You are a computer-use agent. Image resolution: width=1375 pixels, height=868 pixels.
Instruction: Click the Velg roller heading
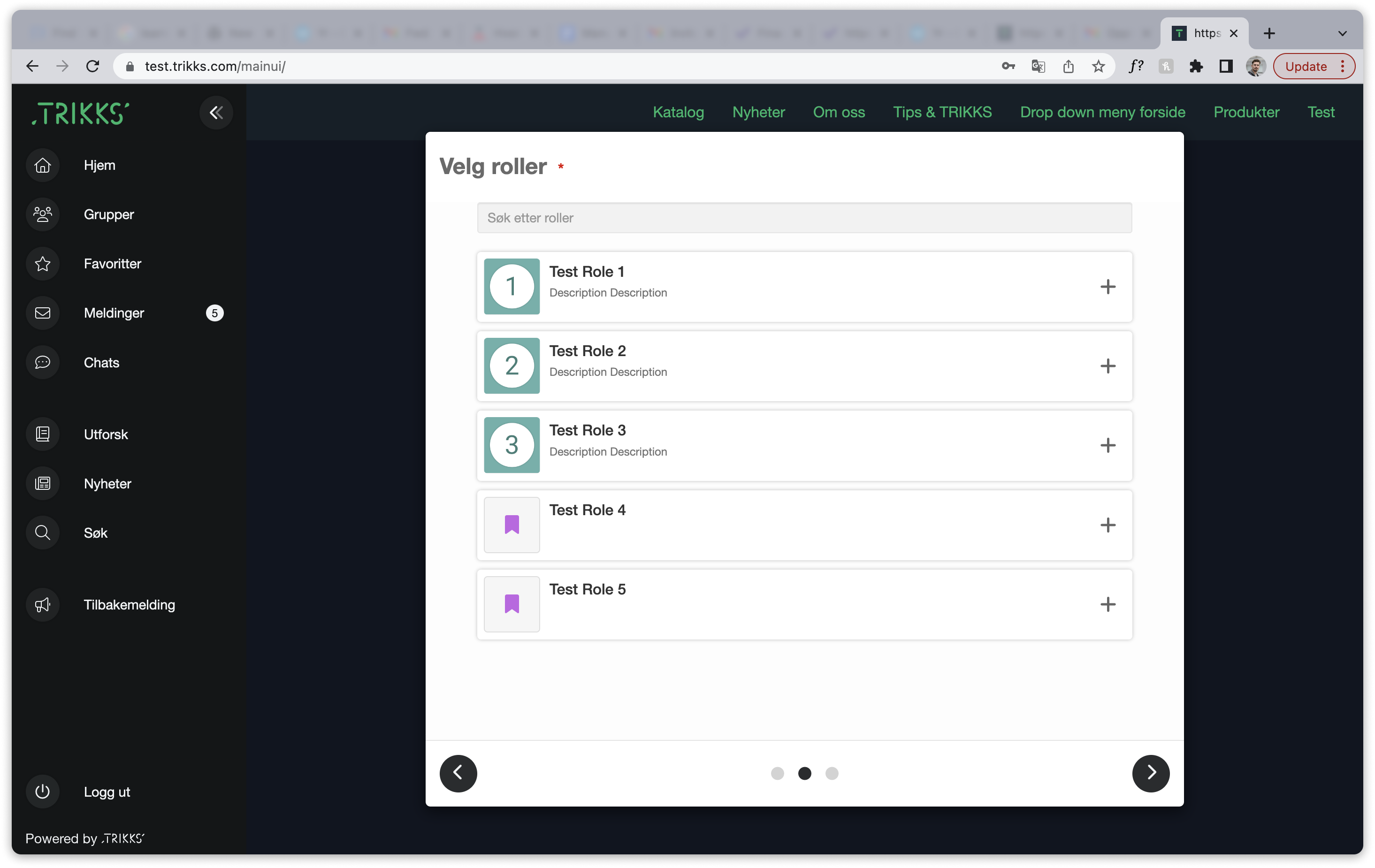pyautogui.click(x=493, y=166)
